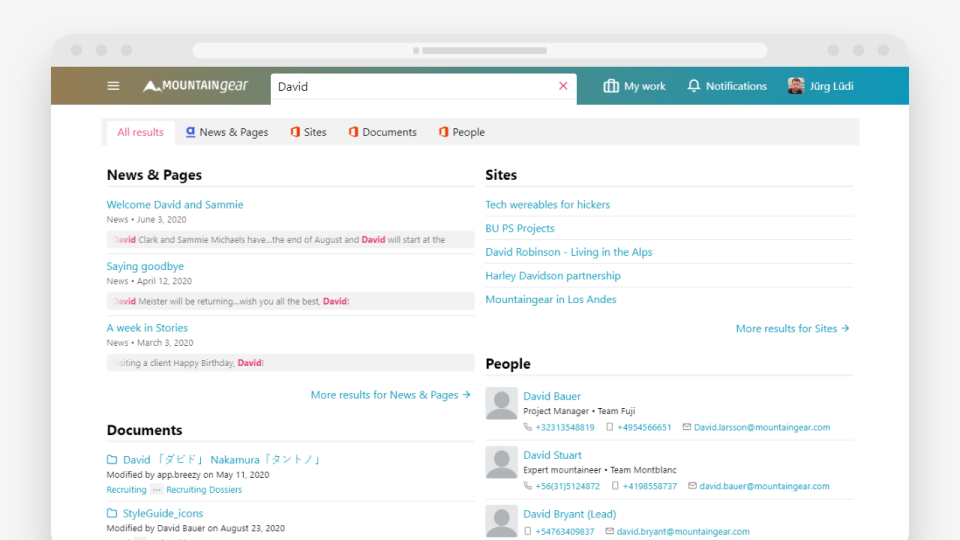Open David Robinson - Living in the Alps
Image resolution: width=960 pixels, height=540 pixels.
click(569, 252)
